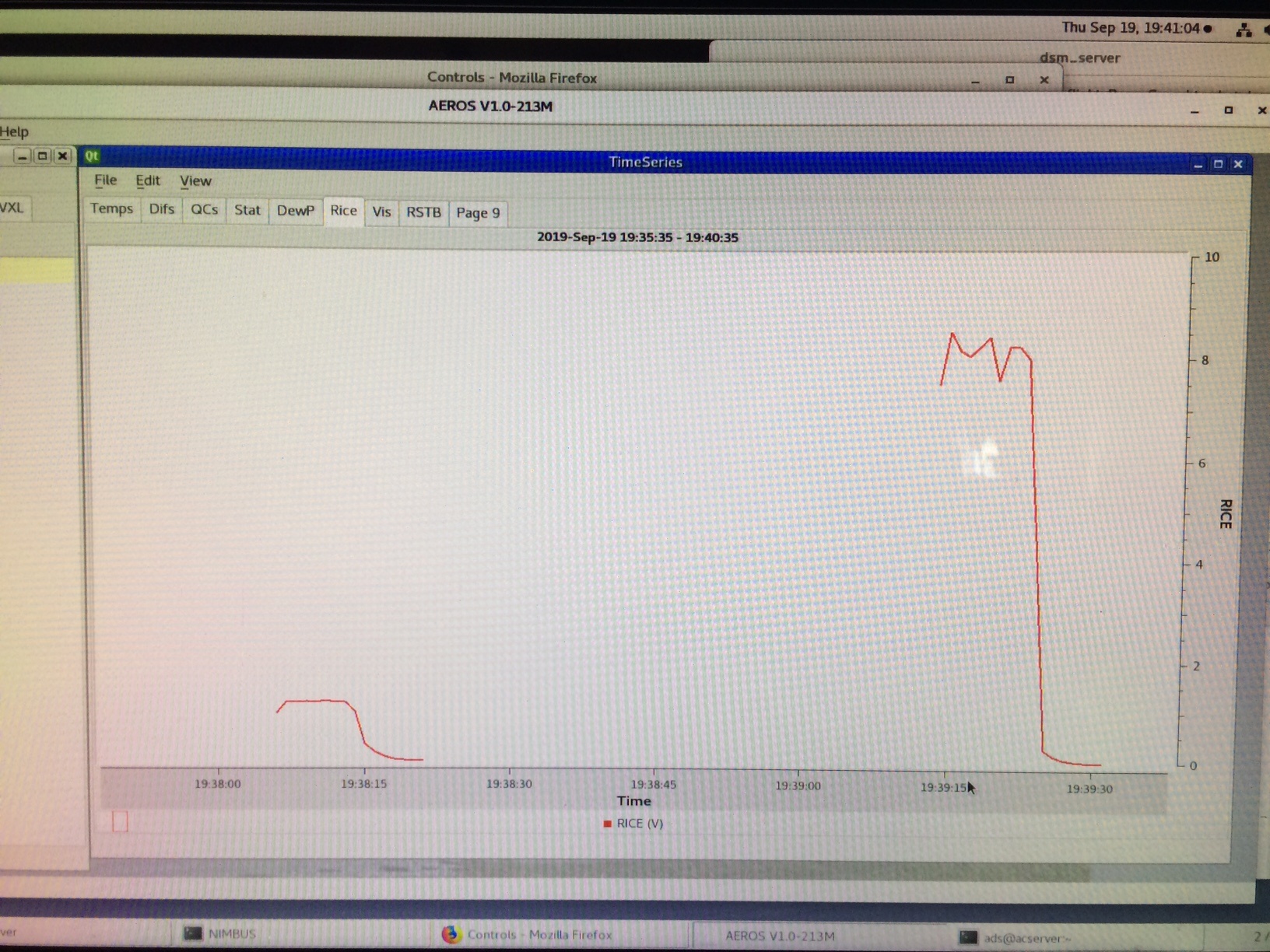Select the Vis tab
1270x952 pixels.
point(381,212)
